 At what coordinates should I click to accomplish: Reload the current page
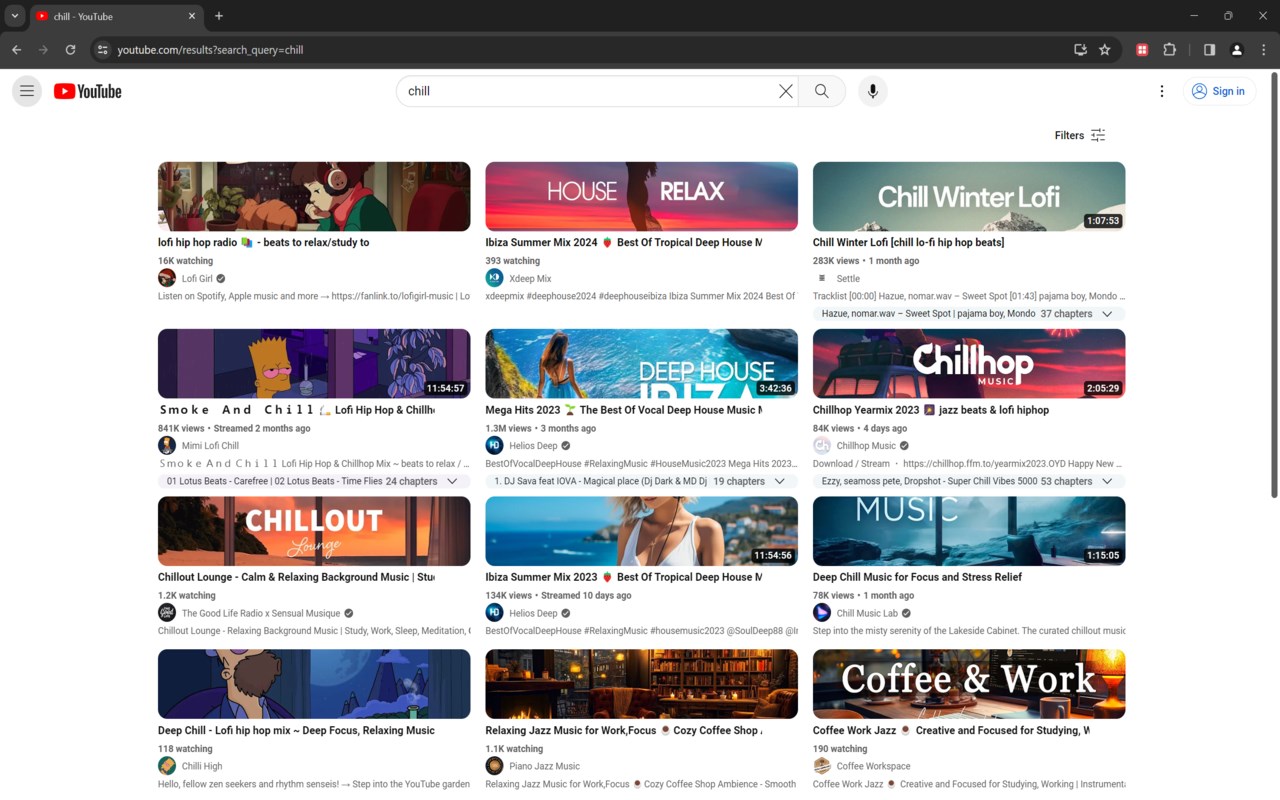coord(70,50)
